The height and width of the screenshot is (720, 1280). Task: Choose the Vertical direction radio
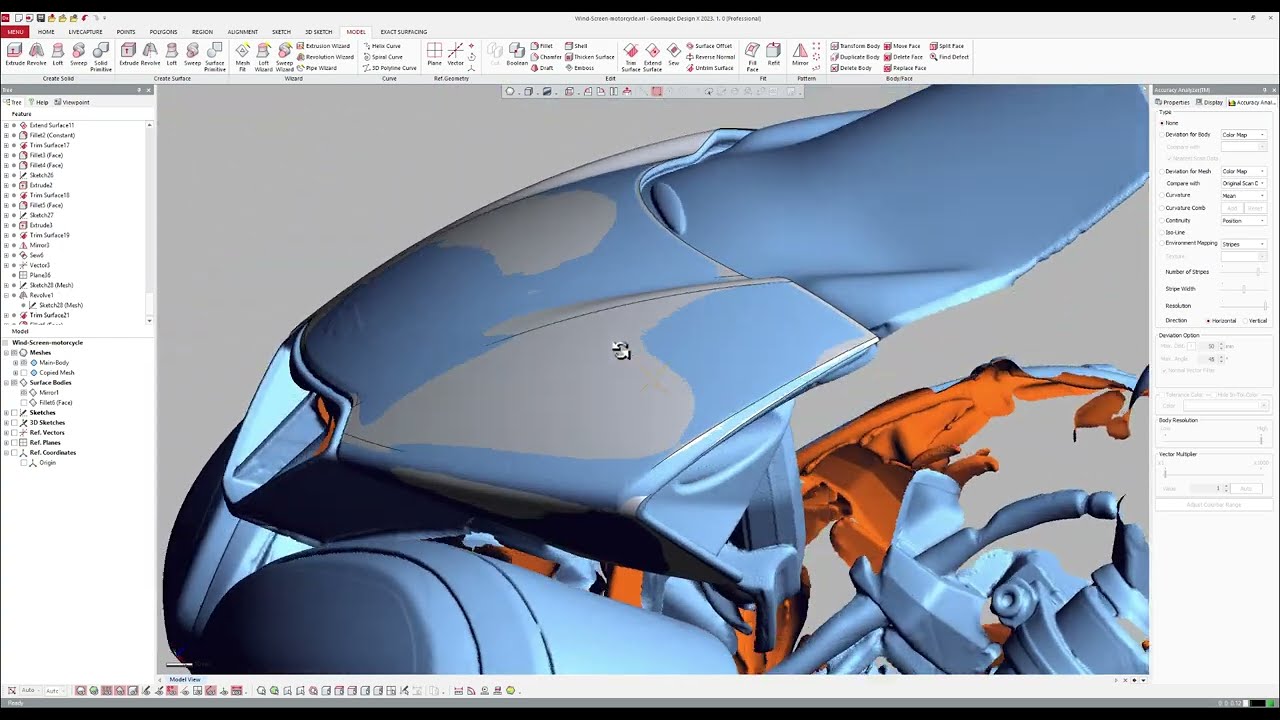(x=1245, y=321)
